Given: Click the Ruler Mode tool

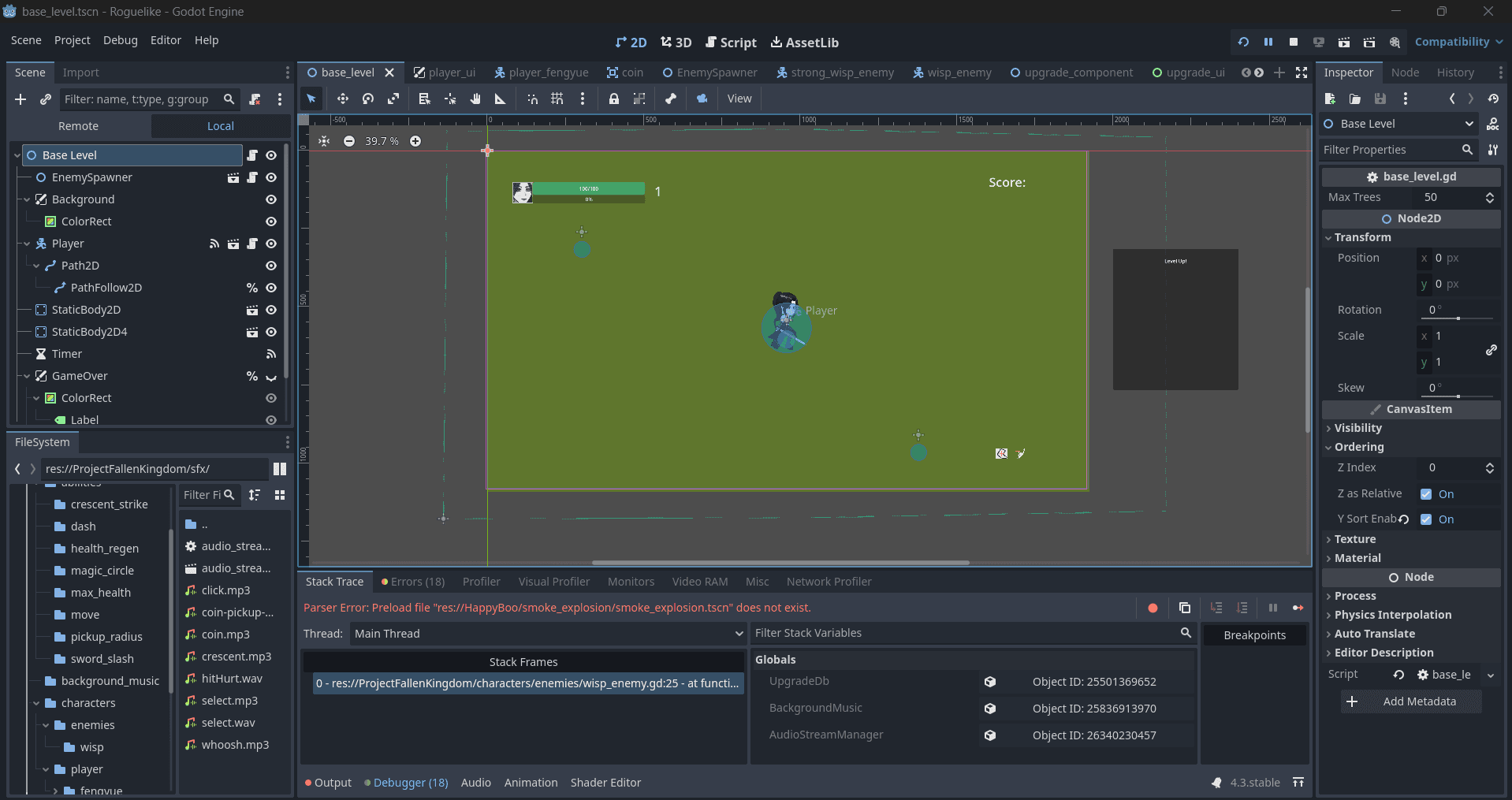Looking at the screenshot, I should [x=500, y=99].
